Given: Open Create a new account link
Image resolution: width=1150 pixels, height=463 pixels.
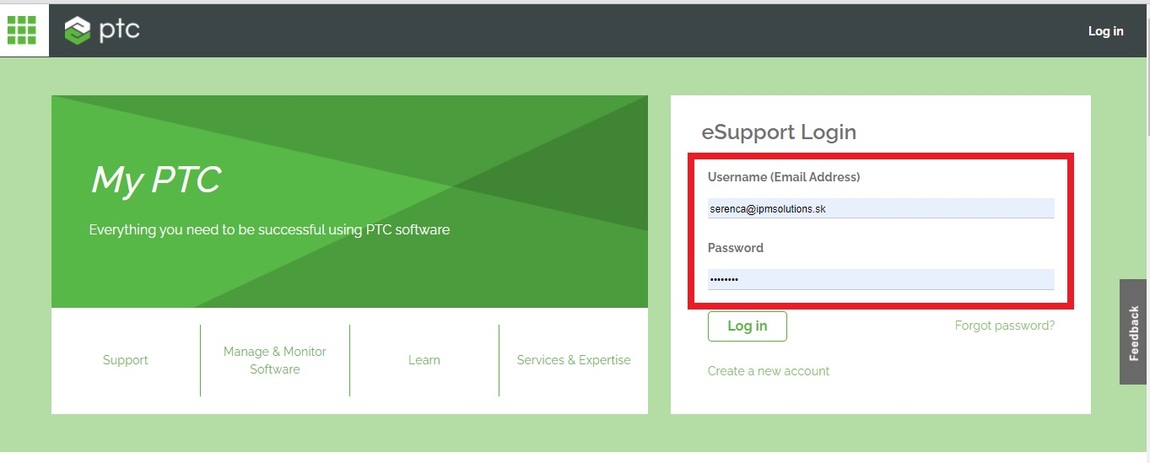Looking at the screenshot, I should point(768,371).
